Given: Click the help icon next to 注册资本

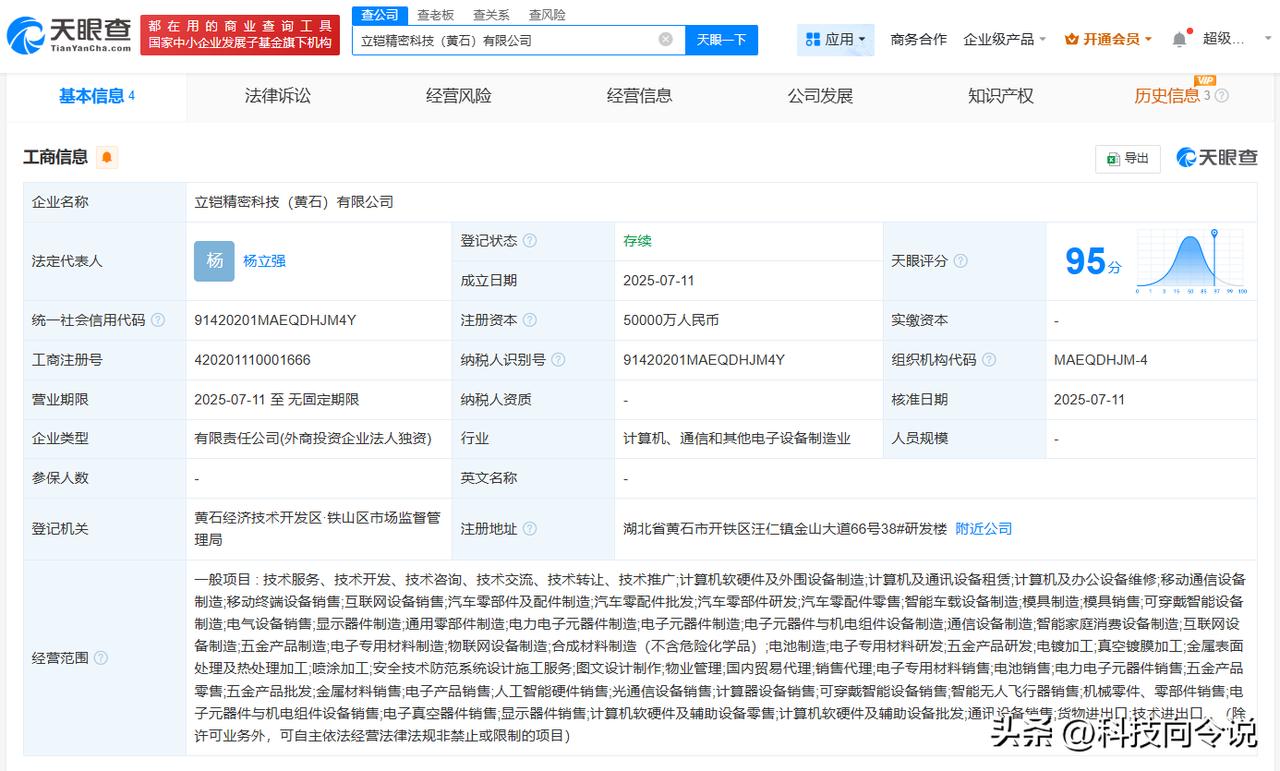Looking at the screenshot, I should [530, 321].
